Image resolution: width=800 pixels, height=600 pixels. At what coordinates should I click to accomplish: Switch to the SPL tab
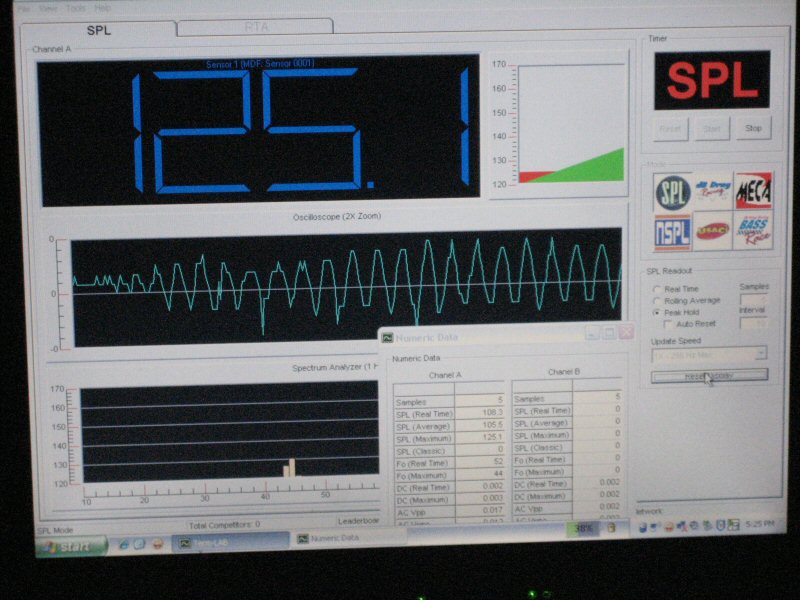(x=98, y=30)
